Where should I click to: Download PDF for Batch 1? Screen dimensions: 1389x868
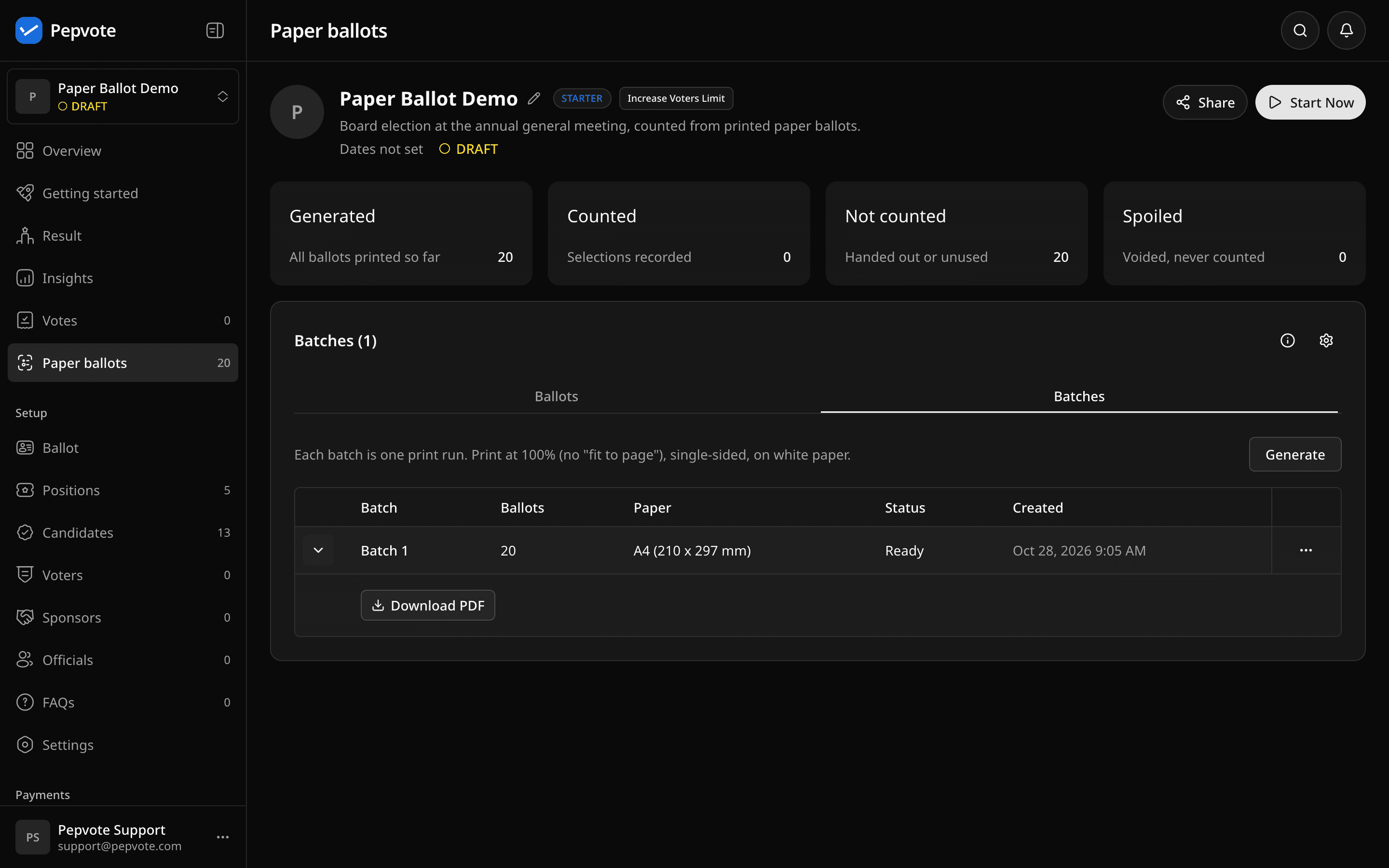(428, 606)
